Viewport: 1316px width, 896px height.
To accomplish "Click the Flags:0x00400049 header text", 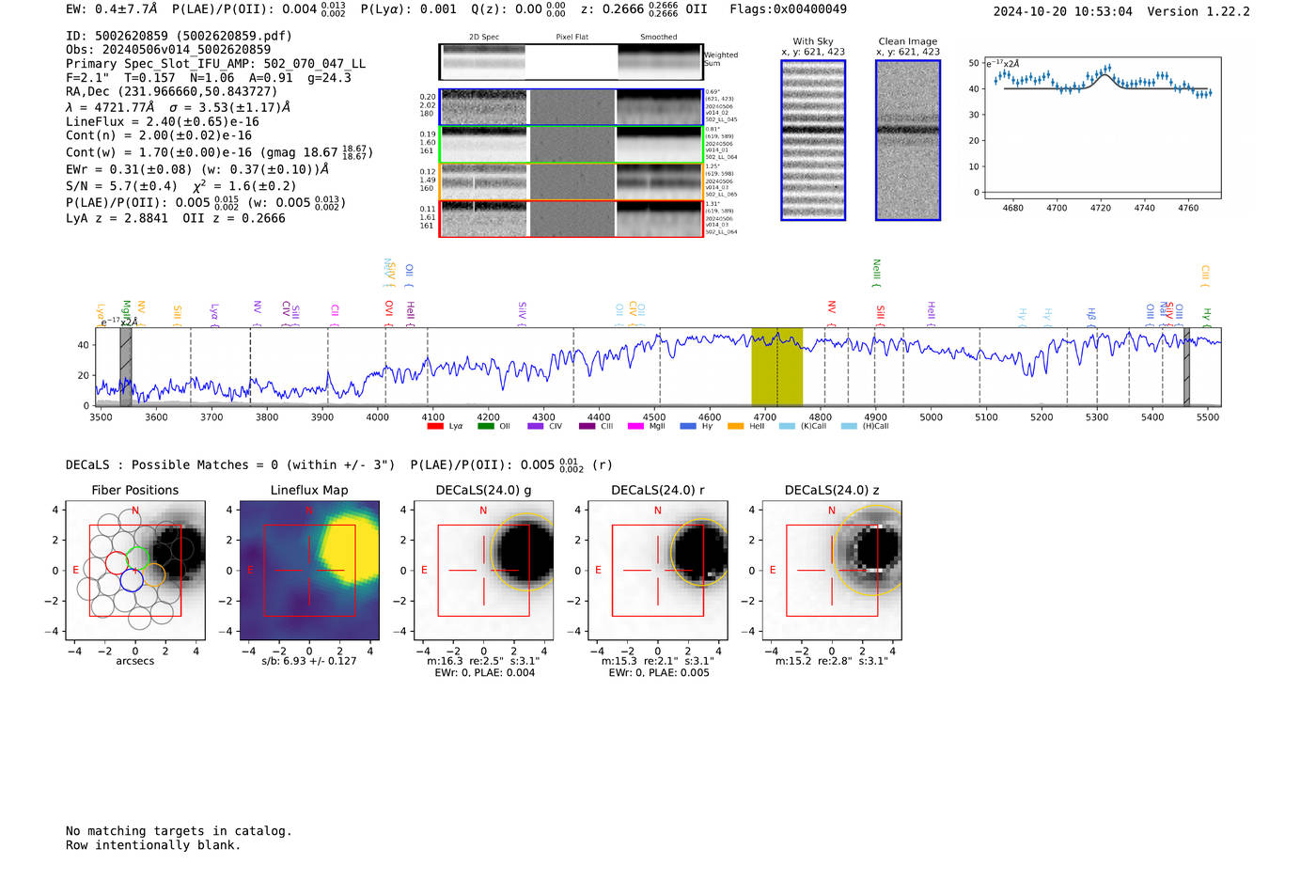I will [788, 9].
